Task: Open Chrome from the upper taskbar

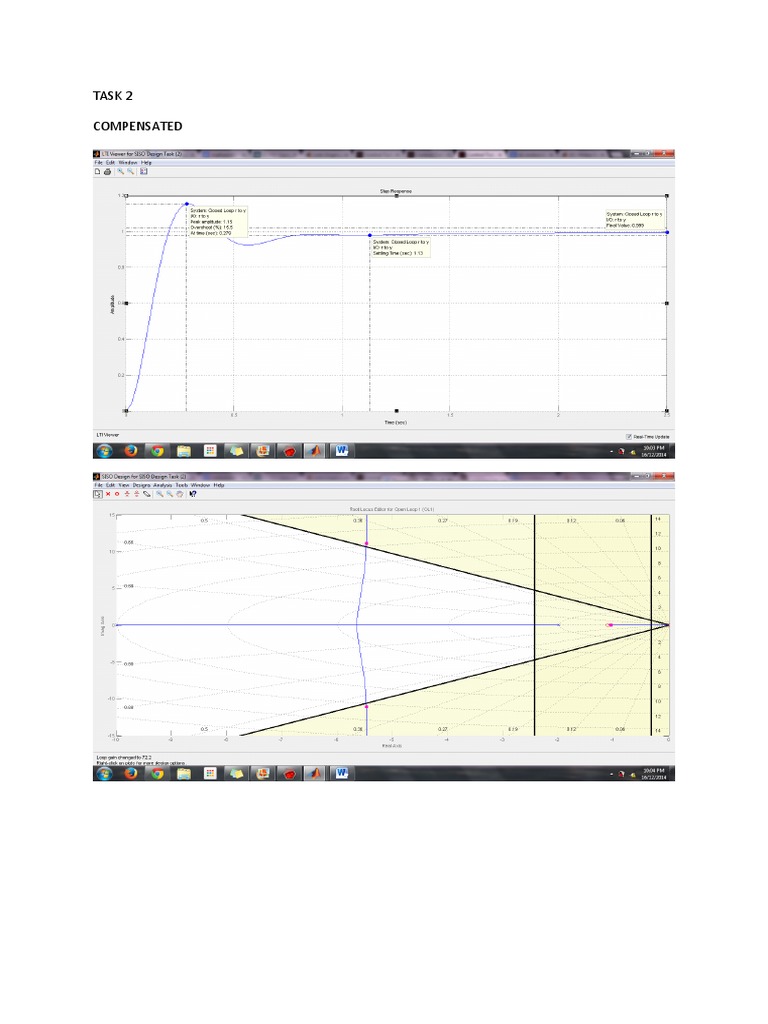Action: 157,451
